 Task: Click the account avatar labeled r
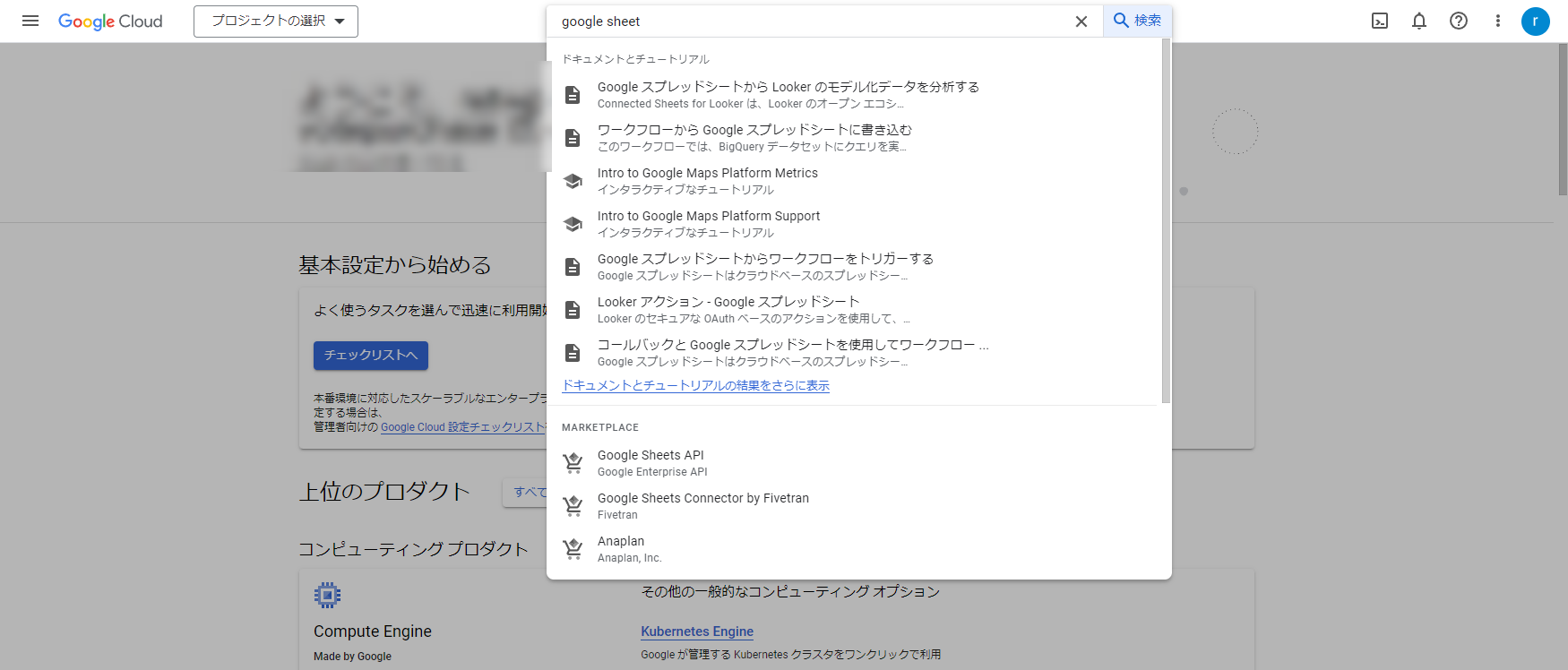(1536, 21)
